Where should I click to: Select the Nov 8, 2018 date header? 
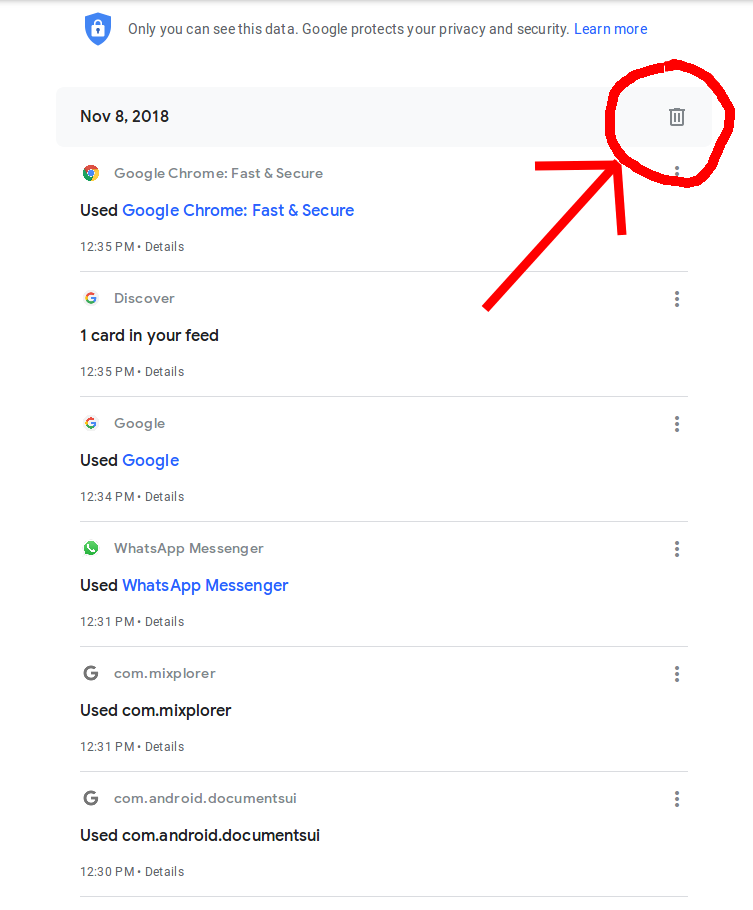point(125,117)
